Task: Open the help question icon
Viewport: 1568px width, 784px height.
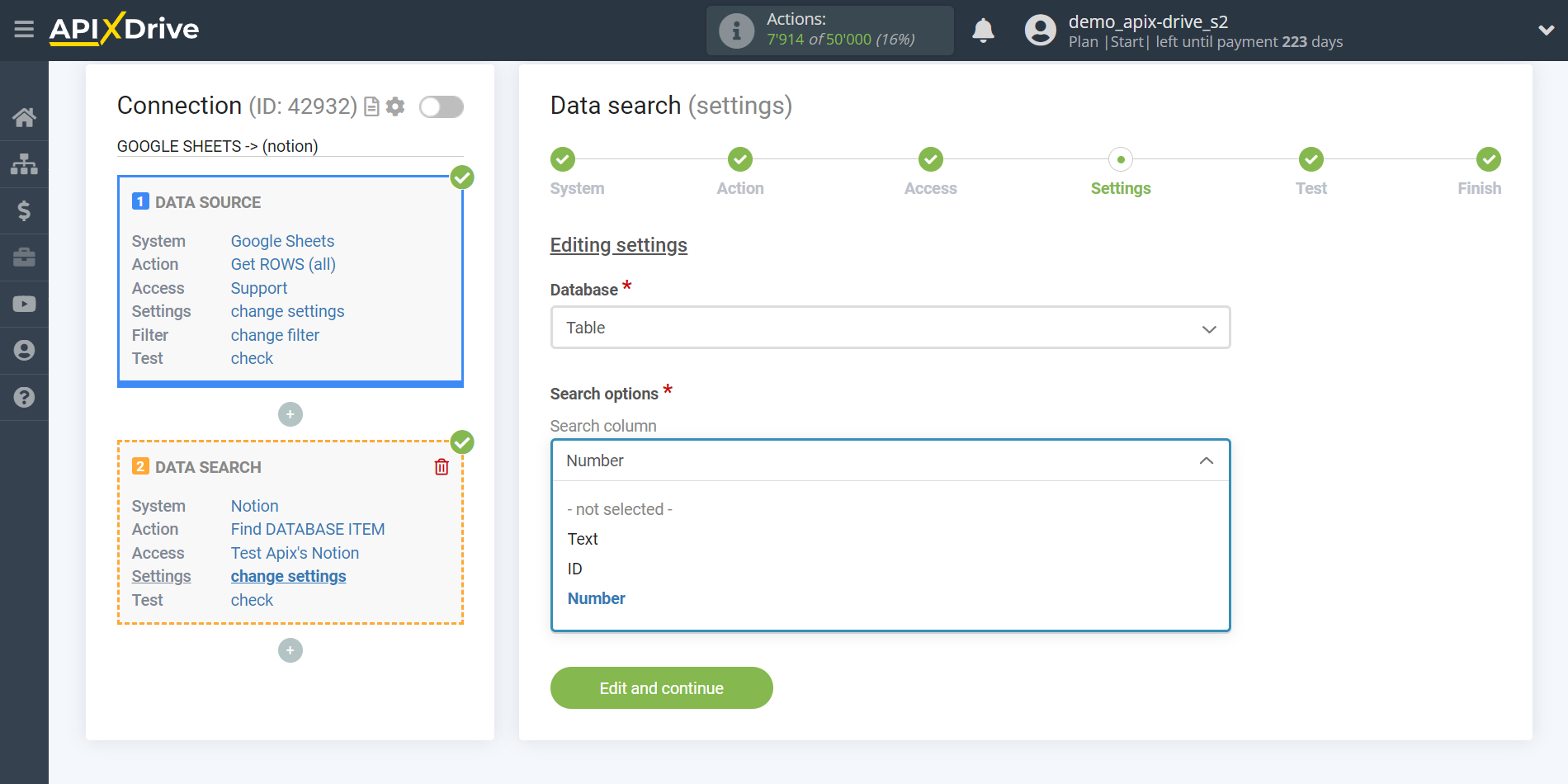Action: 24,397
